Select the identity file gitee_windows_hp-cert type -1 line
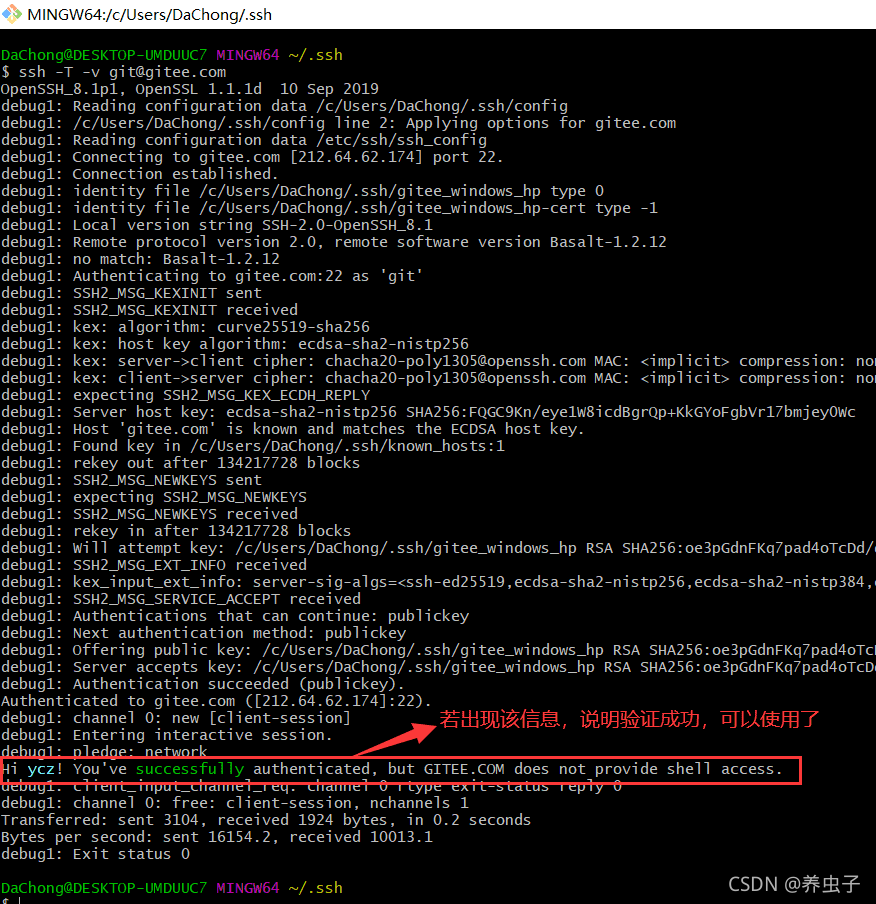The height and width of the screenshot is (904, 876). point(329,208)
